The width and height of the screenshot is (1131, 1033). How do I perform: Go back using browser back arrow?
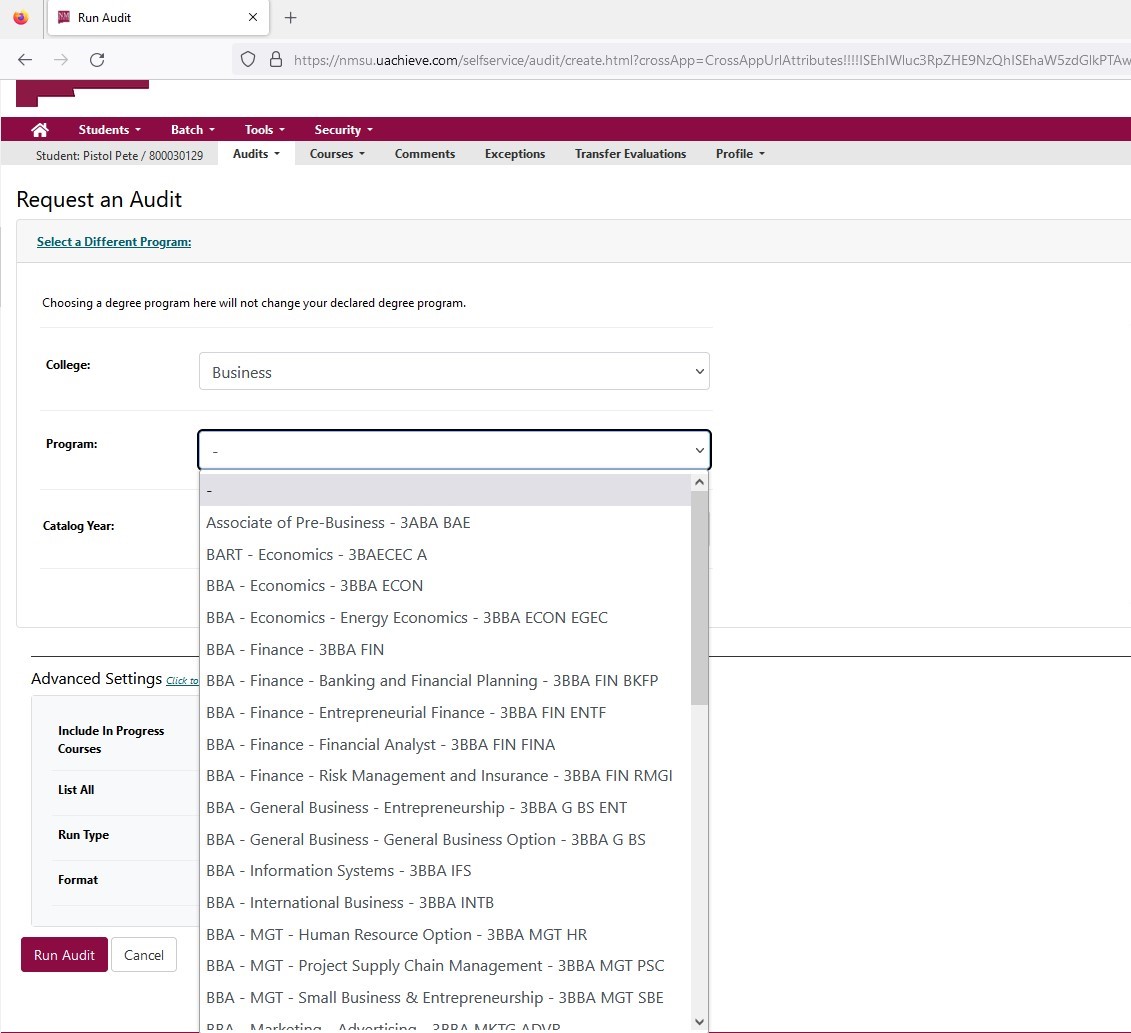[x=25, y=60]
